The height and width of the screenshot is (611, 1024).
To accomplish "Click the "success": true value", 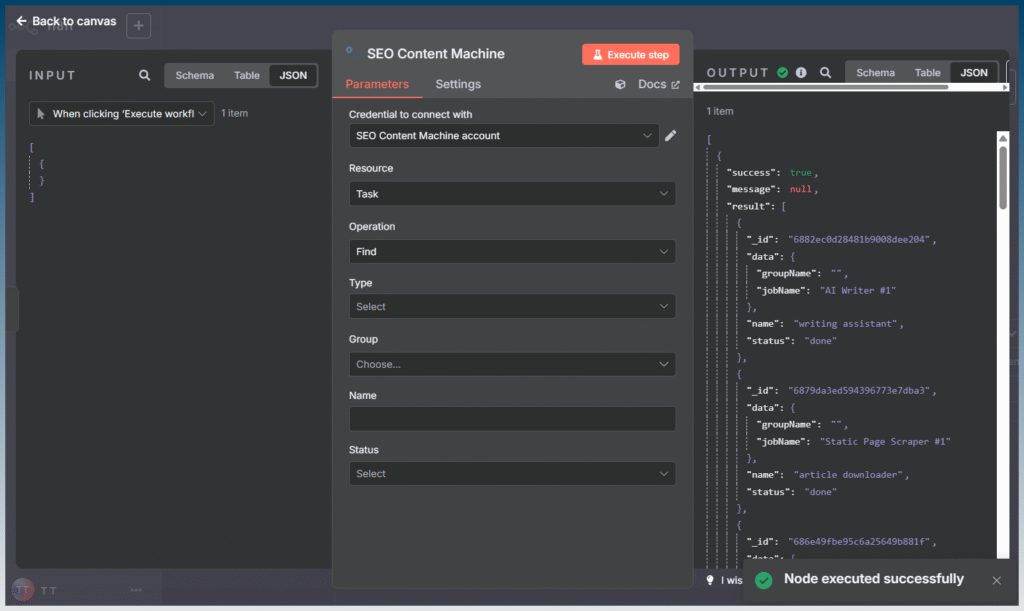I will click(x=800, y=173).
